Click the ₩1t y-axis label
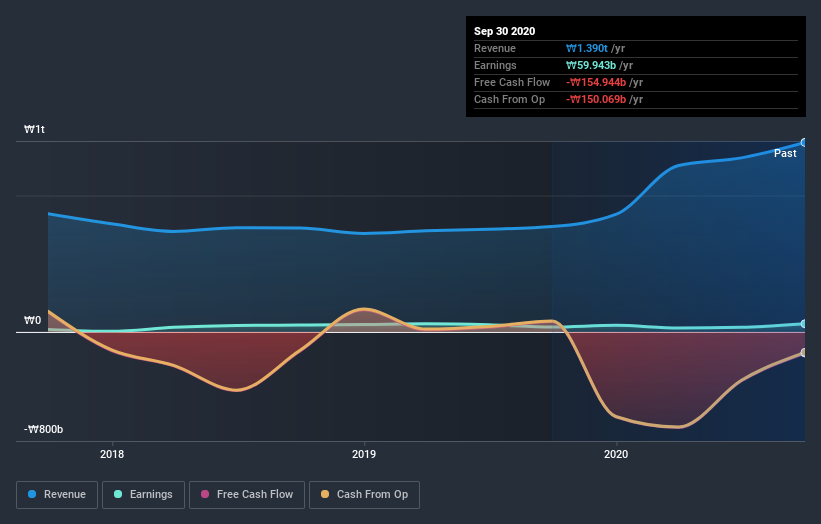Viewport: 821px width, 524px height. pos(34,129)
